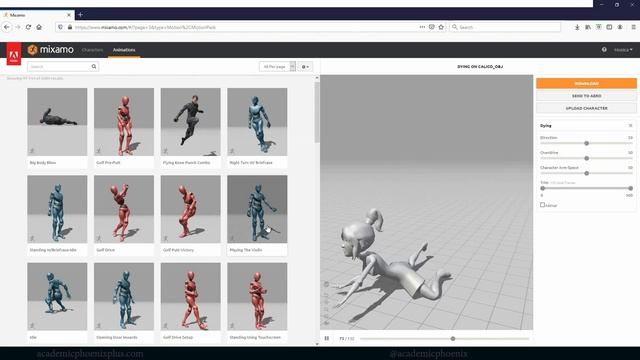Reload the page with refresh icon
This screenshot has height=360, width=640.
28,27
